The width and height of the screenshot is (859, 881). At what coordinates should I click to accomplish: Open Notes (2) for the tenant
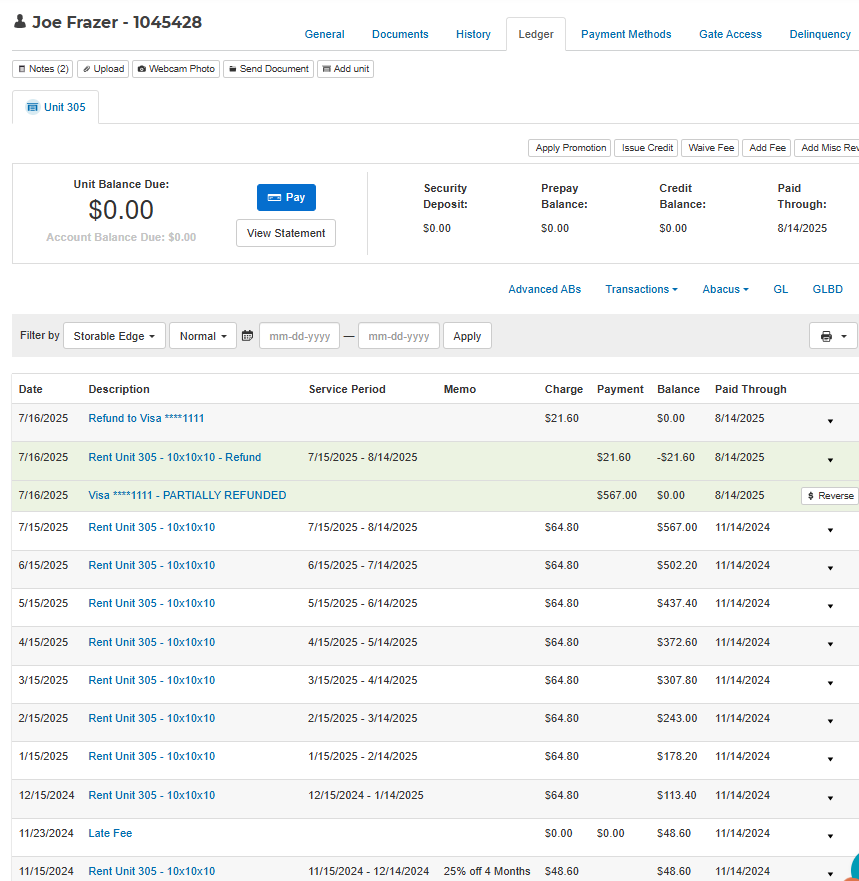pos(43,69)
